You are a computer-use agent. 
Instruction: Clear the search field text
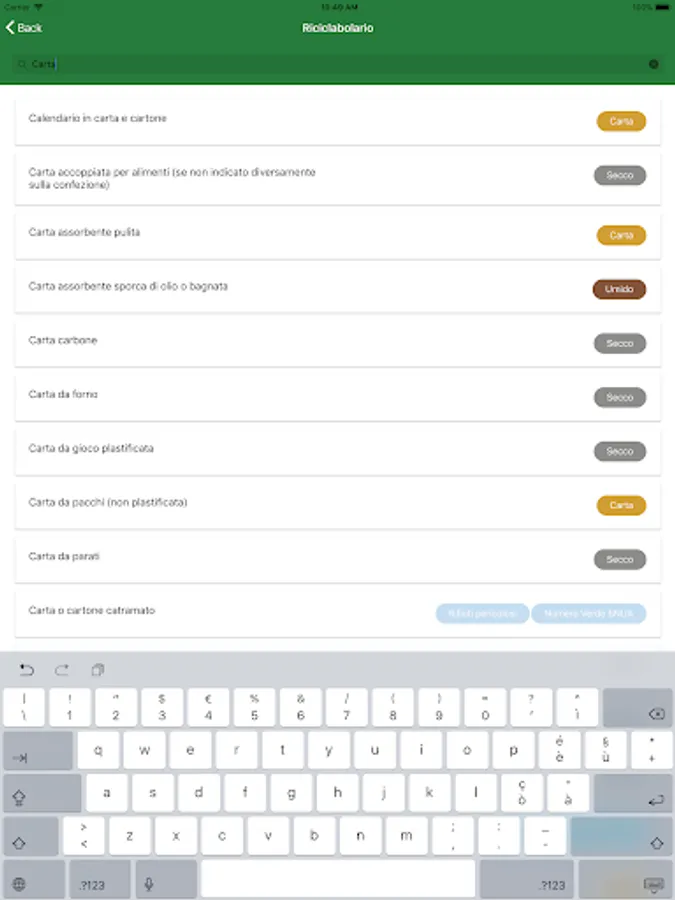click(653, 64)
